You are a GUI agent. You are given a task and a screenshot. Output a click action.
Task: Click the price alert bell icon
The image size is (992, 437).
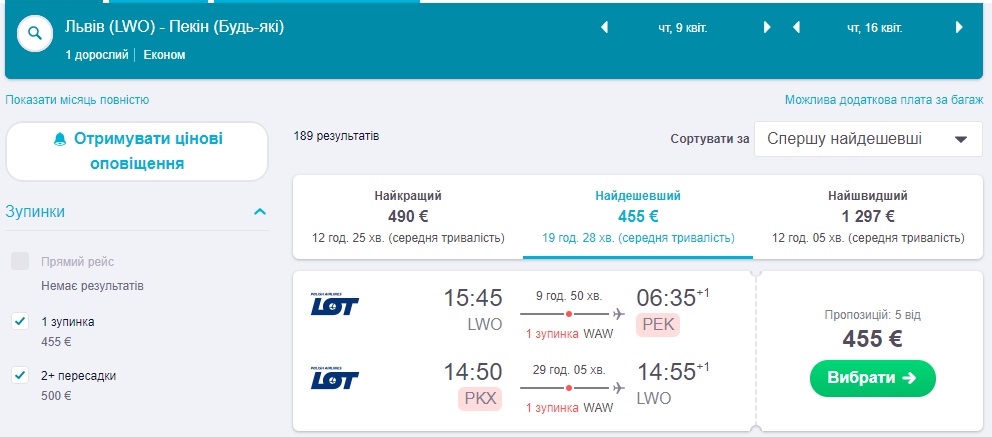[x=59, y=139]
